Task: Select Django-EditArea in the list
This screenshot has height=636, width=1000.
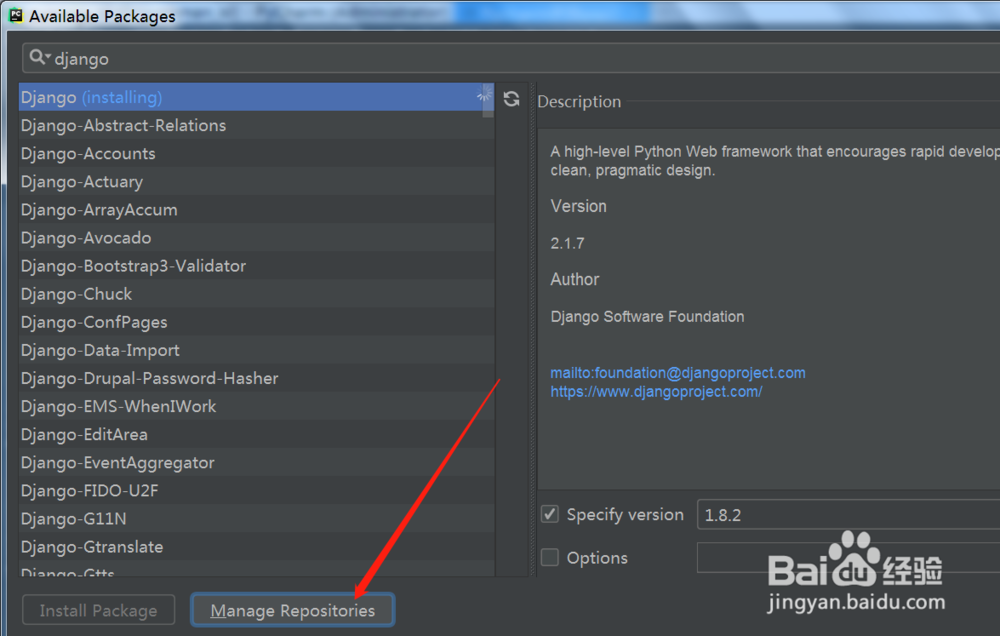Action: 256,434
